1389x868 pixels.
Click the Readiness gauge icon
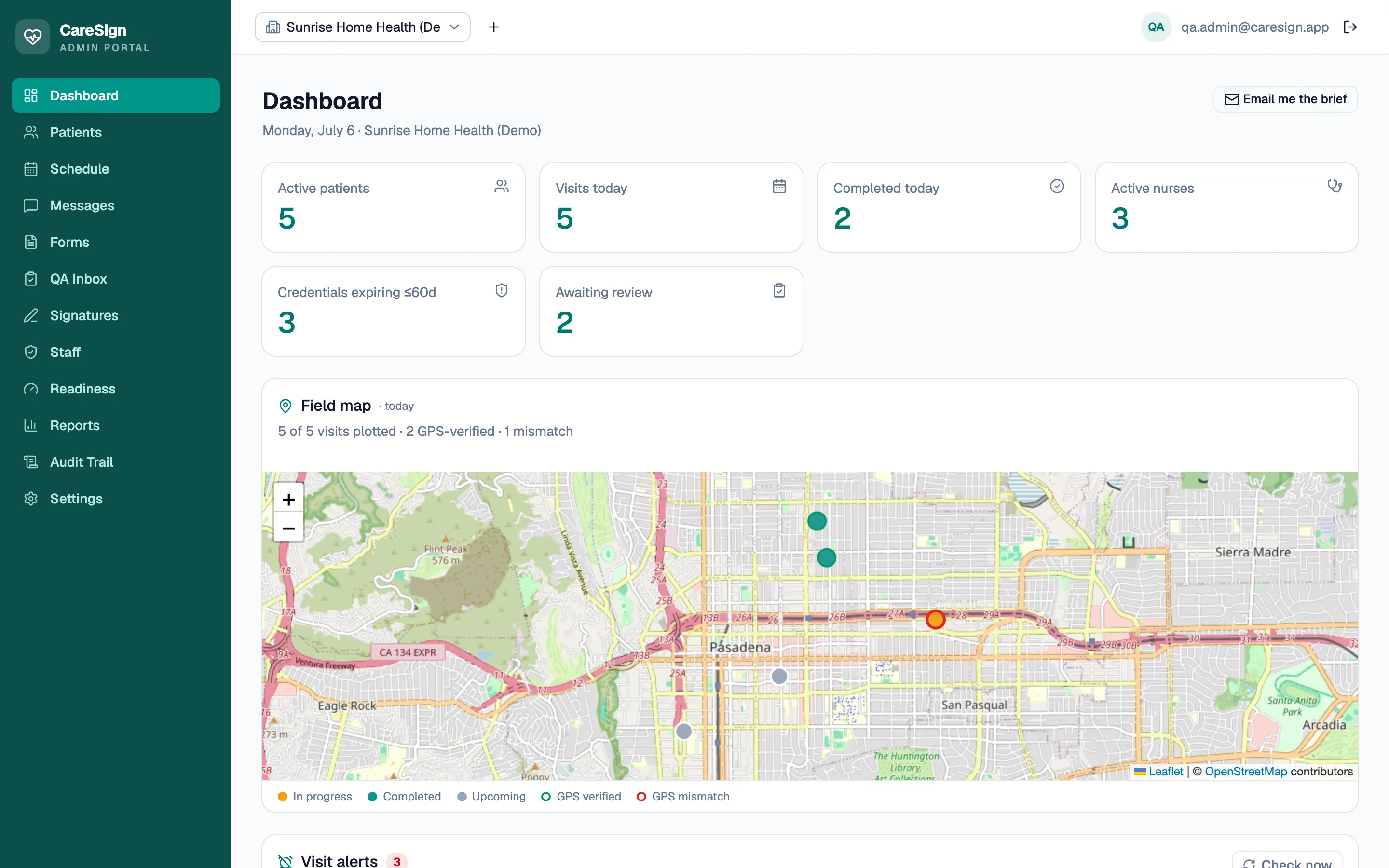(x=31, y=389)
